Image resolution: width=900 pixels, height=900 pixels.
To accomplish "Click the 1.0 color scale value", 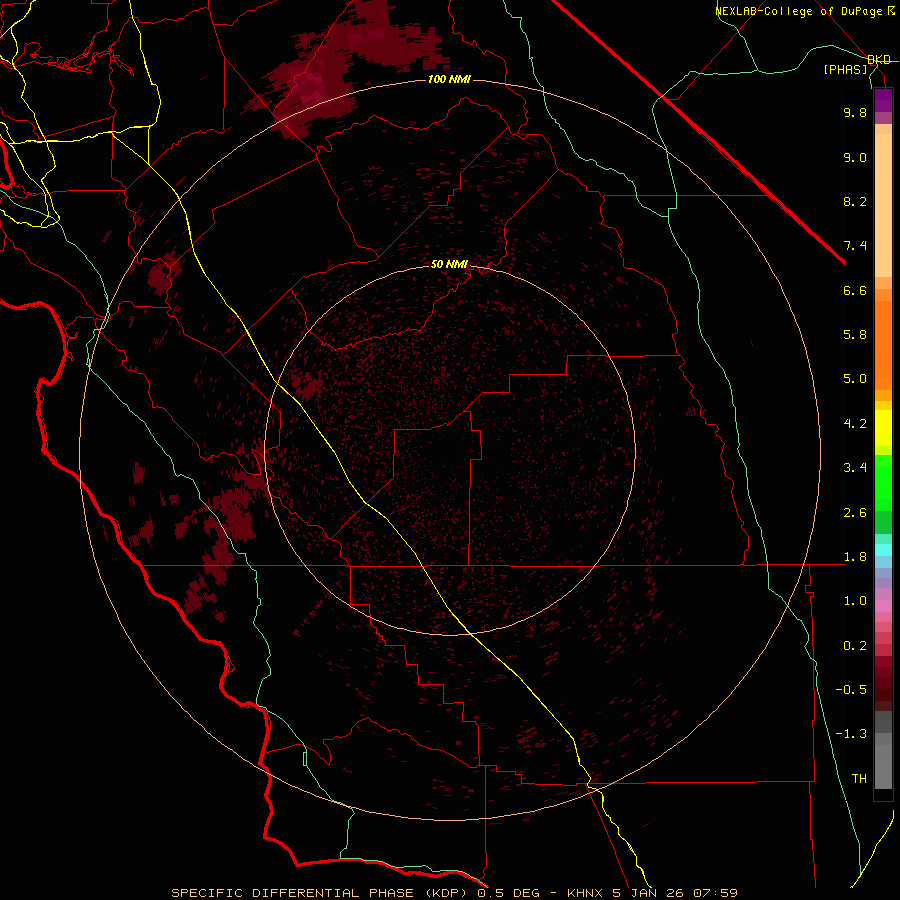I will pyautogui.click(x=855, y=601).
